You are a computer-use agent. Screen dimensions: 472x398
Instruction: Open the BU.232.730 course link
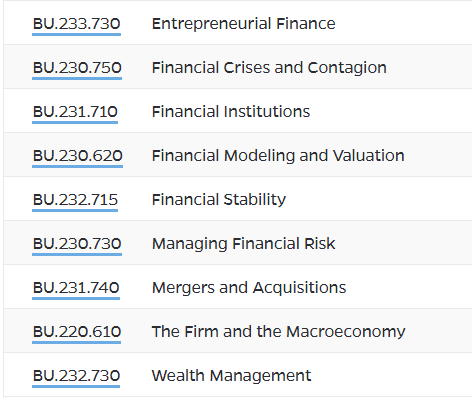coord(76,376)
